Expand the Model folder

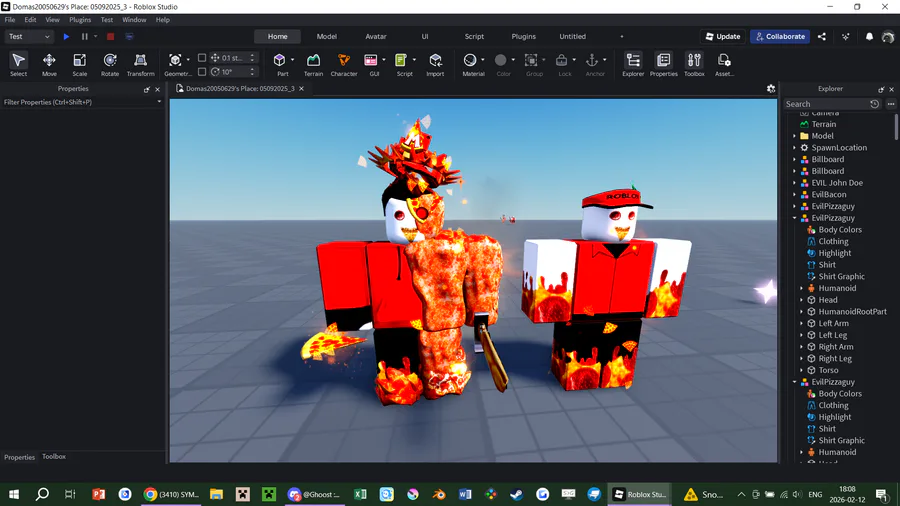click(x=795, y=136)
